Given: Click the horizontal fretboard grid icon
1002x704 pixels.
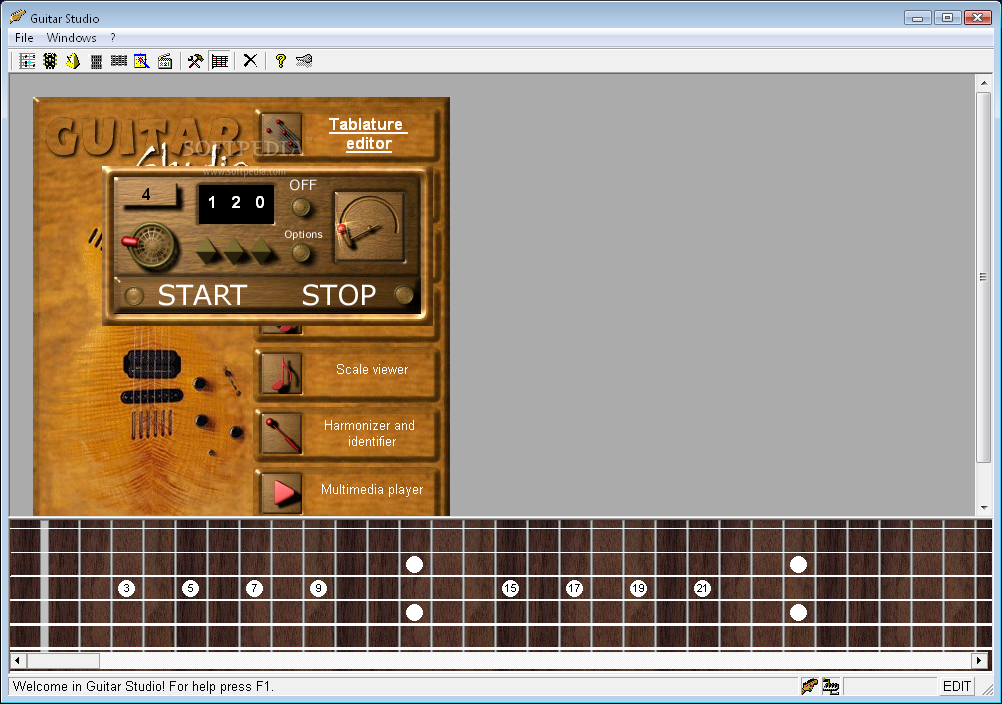Looking at the screenshot, I should pos(119,61).
